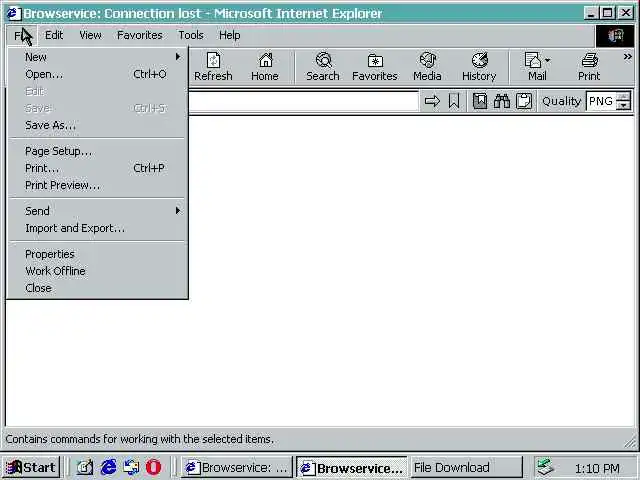640x480 pixels.
Task: Click the clipboard paste icon
Action: [524, 101]
